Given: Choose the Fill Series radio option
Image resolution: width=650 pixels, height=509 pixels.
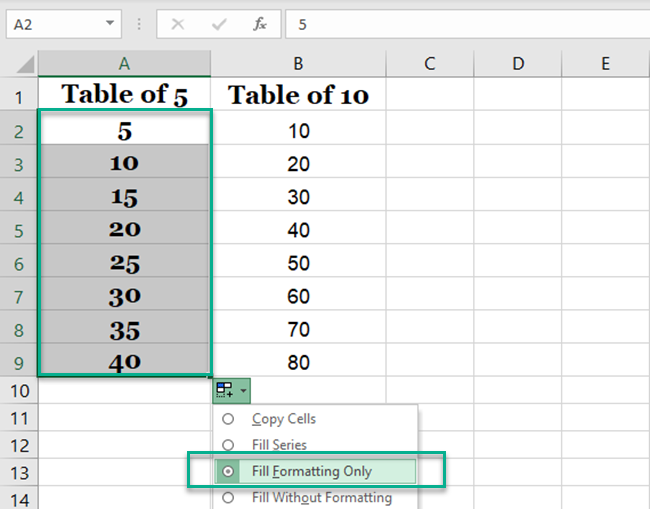Looking at the screenshot, I should [x=228, y=445].
